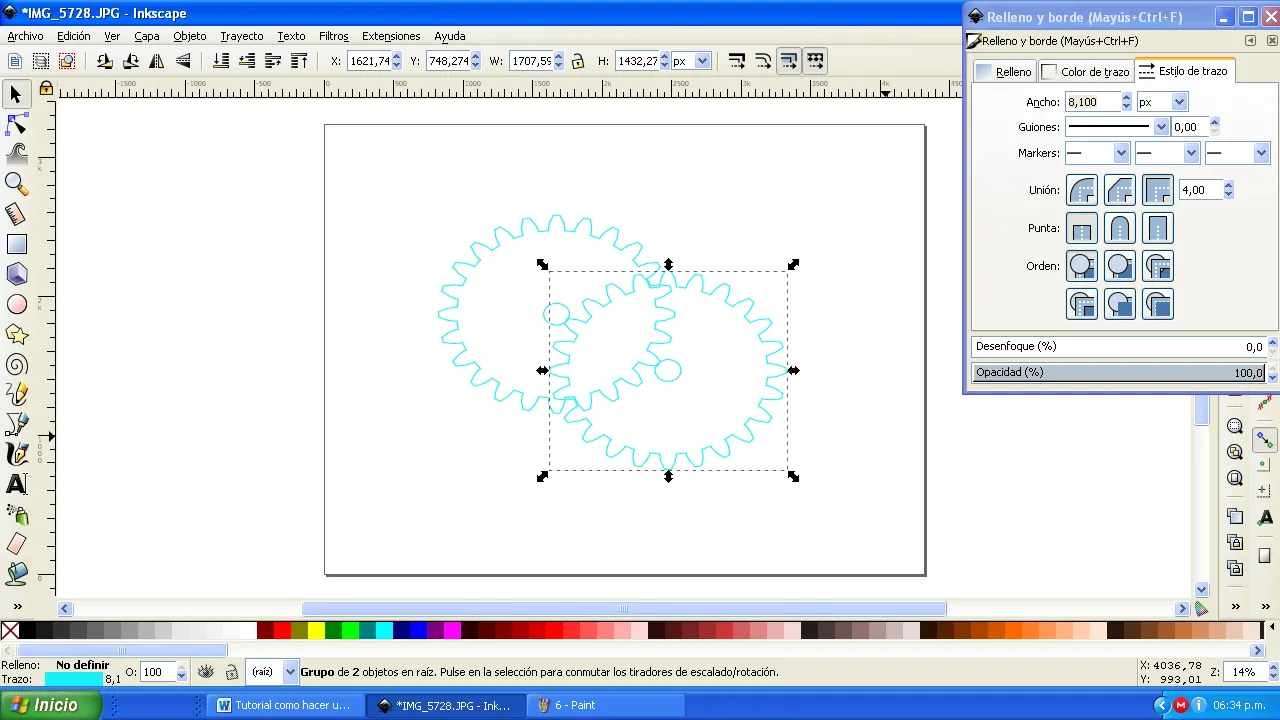Toggle scale stroke width with object
Viewport: 1280px width, 720px height.
point(737,61)
